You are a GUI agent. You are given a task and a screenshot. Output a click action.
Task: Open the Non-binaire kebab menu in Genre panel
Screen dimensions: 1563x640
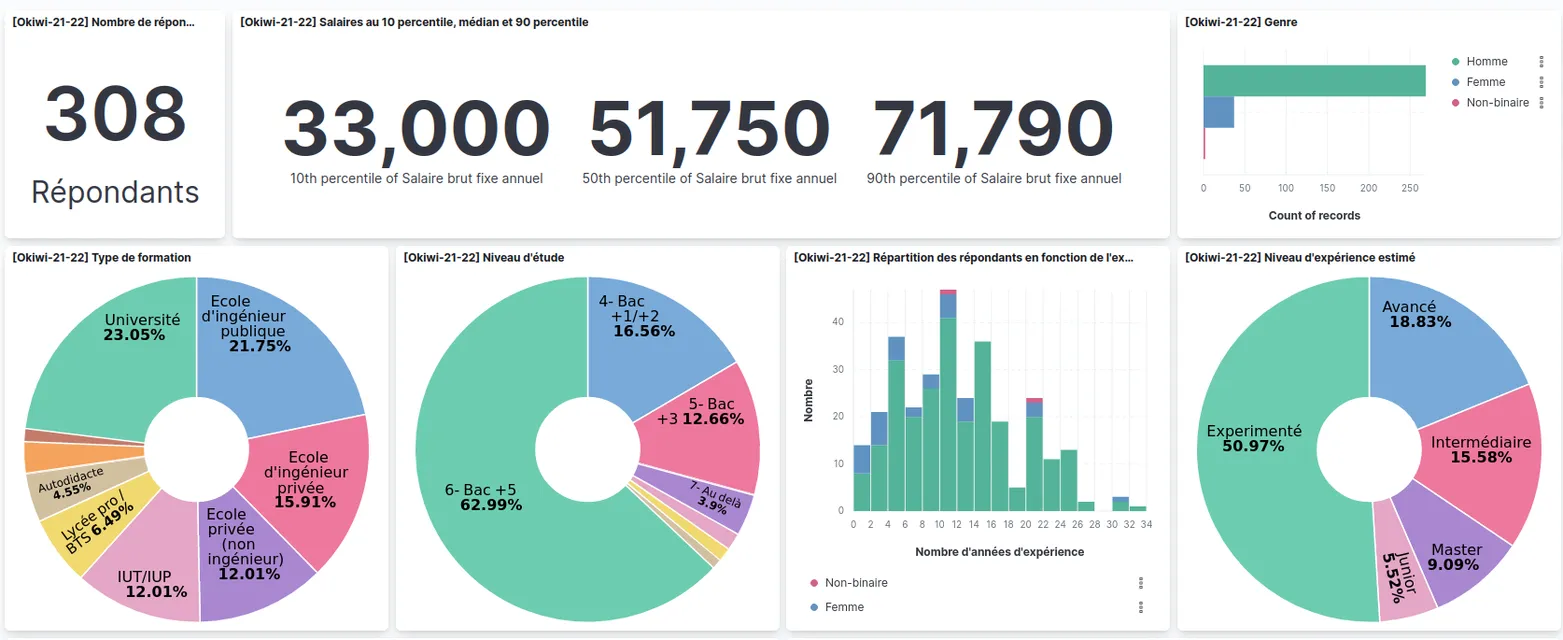point(1541,102)
